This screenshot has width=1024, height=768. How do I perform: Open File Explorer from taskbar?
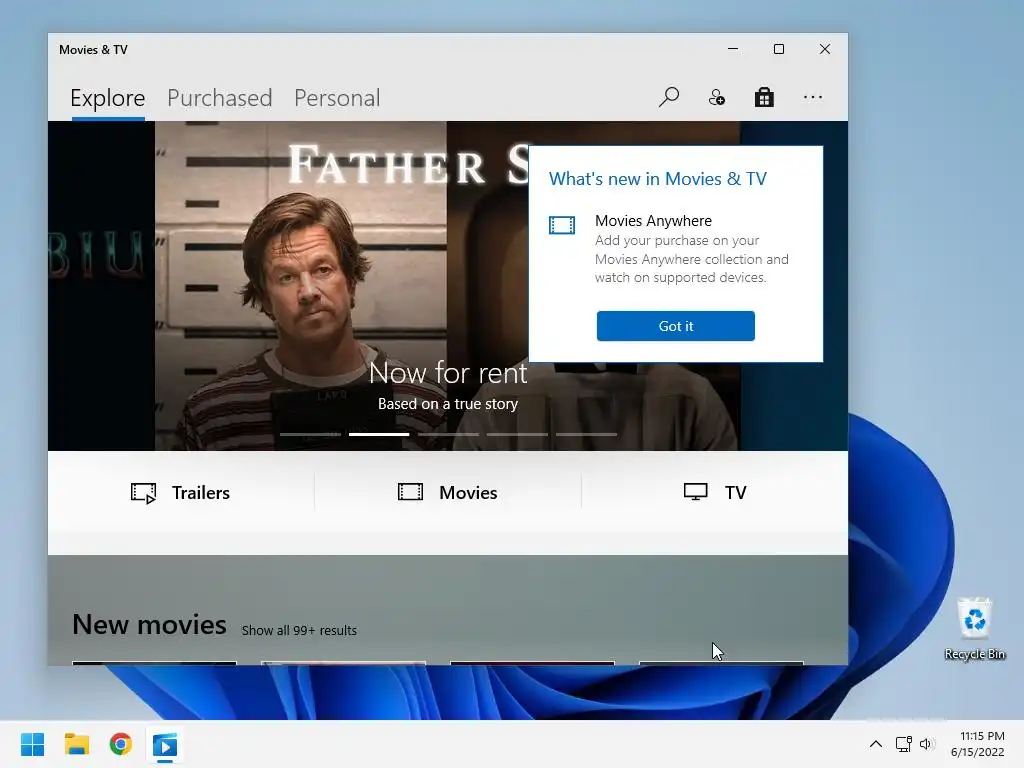click(76, 744)
